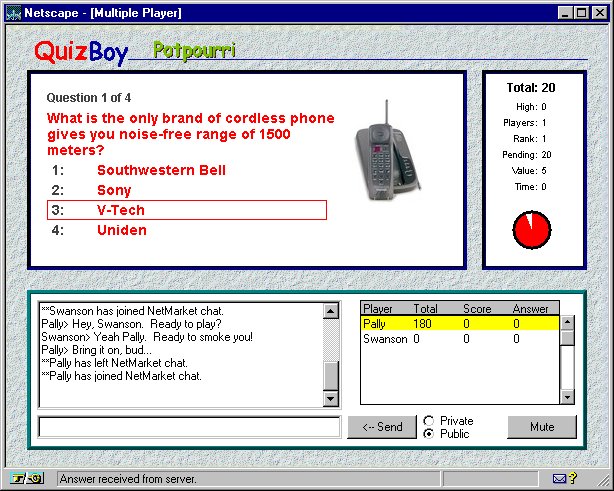614x491 pixels.
Task: Click chat line '**Swanson has joined NetMarket chat.'
Action: tap(132, 311)
